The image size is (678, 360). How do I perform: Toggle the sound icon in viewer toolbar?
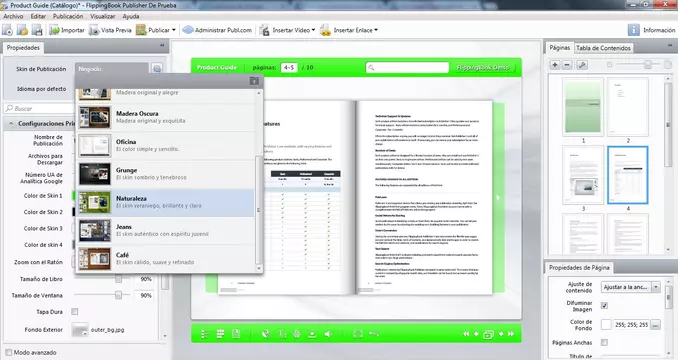(329, 334)
